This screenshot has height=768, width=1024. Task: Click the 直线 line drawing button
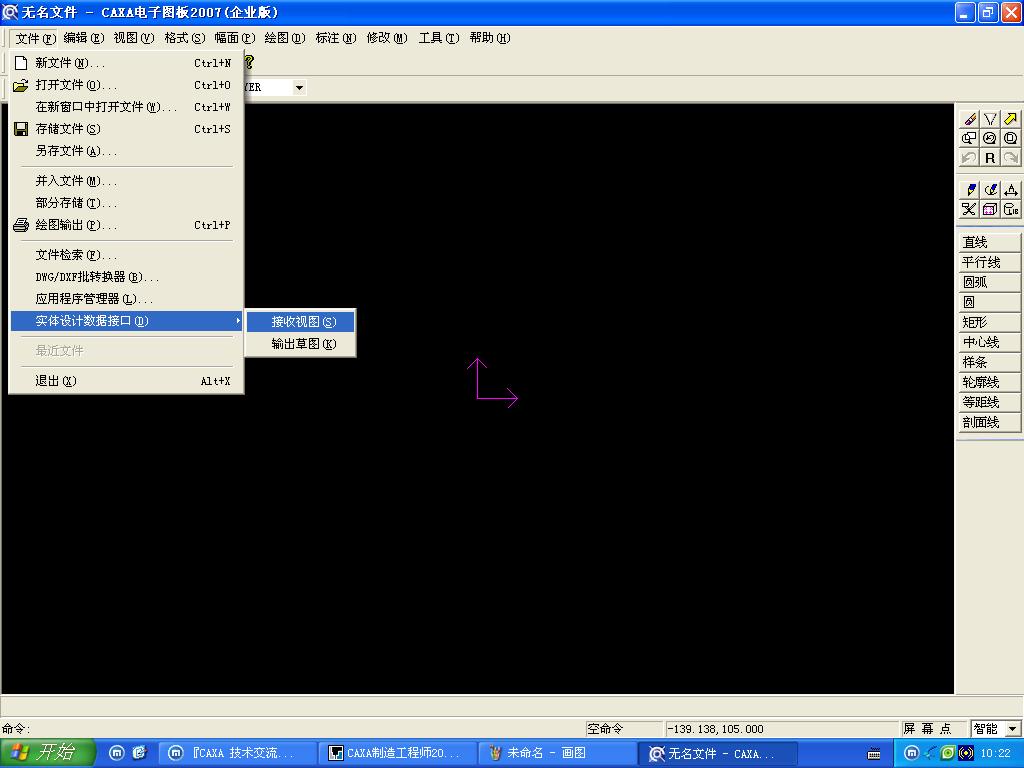989,243
